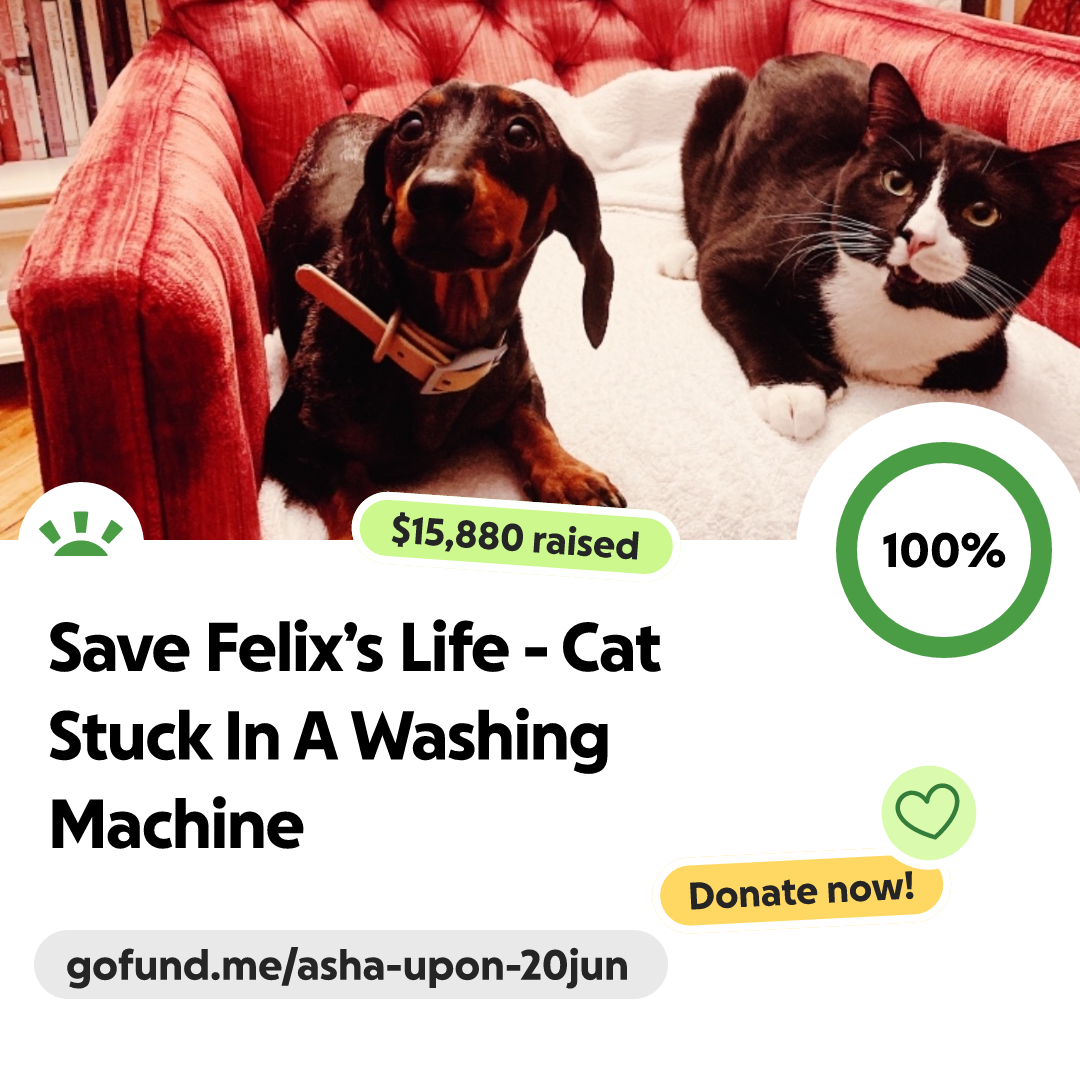Click the Donate now! button
This screenshot has height=1080, width=1080.
coord(801,892)
